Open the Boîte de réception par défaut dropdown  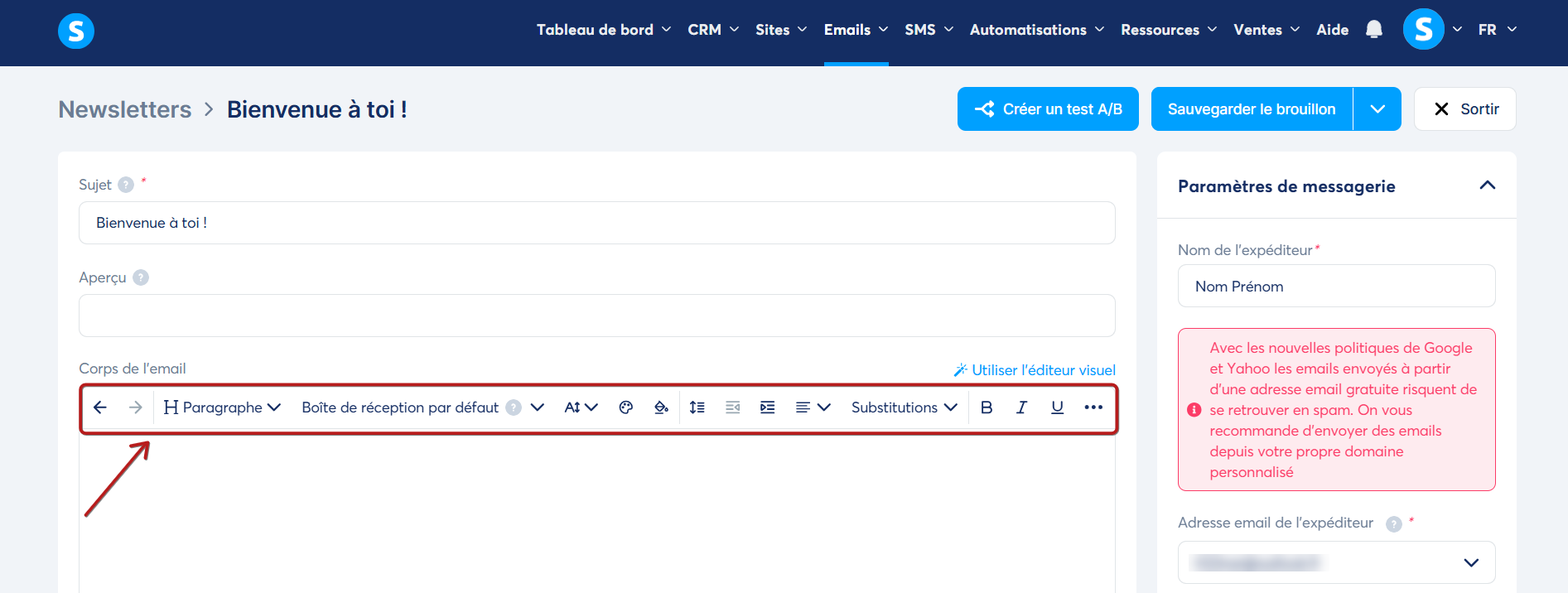[x=422, y=407]
